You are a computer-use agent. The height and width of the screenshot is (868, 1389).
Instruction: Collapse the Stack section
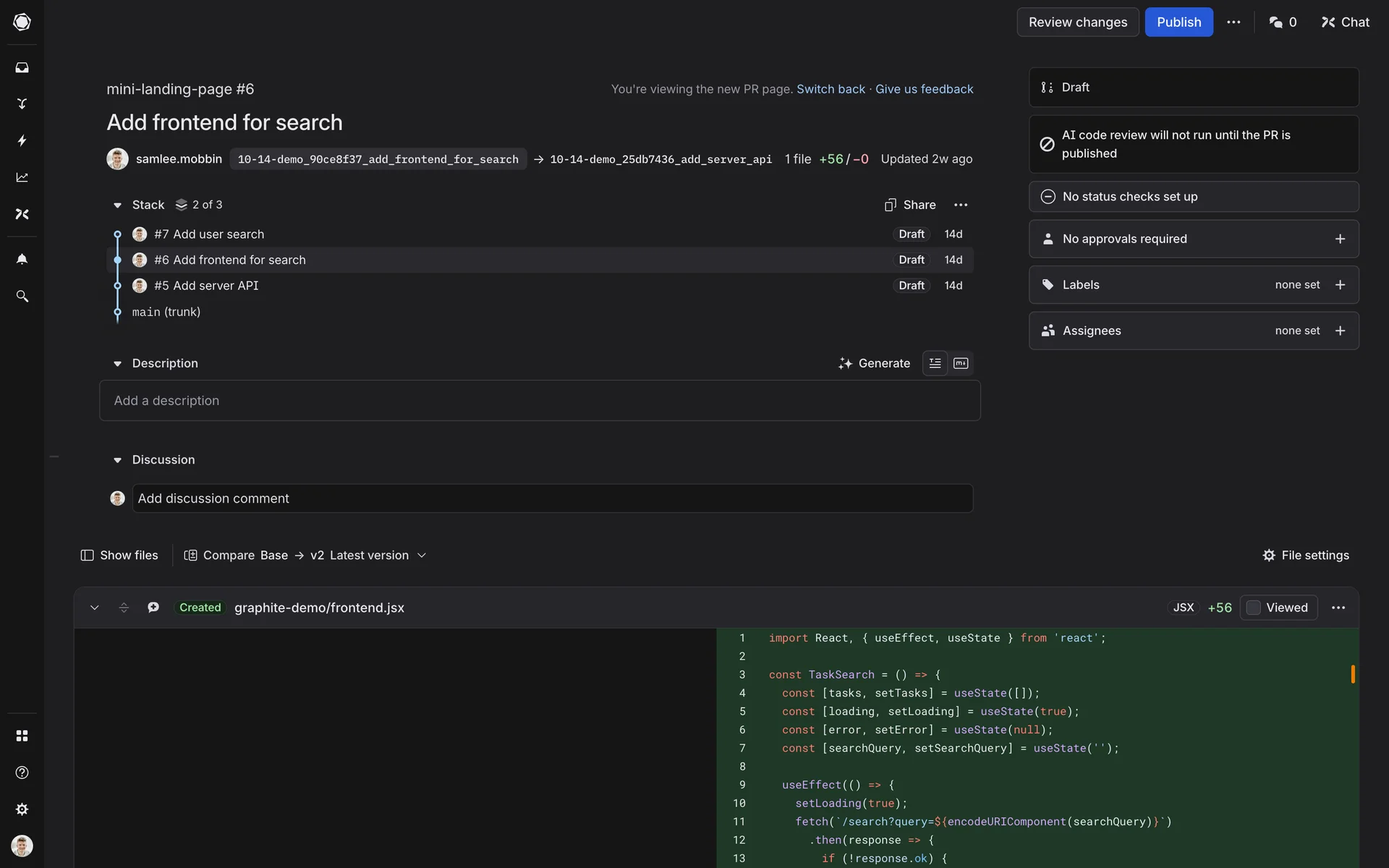(117, 205)
